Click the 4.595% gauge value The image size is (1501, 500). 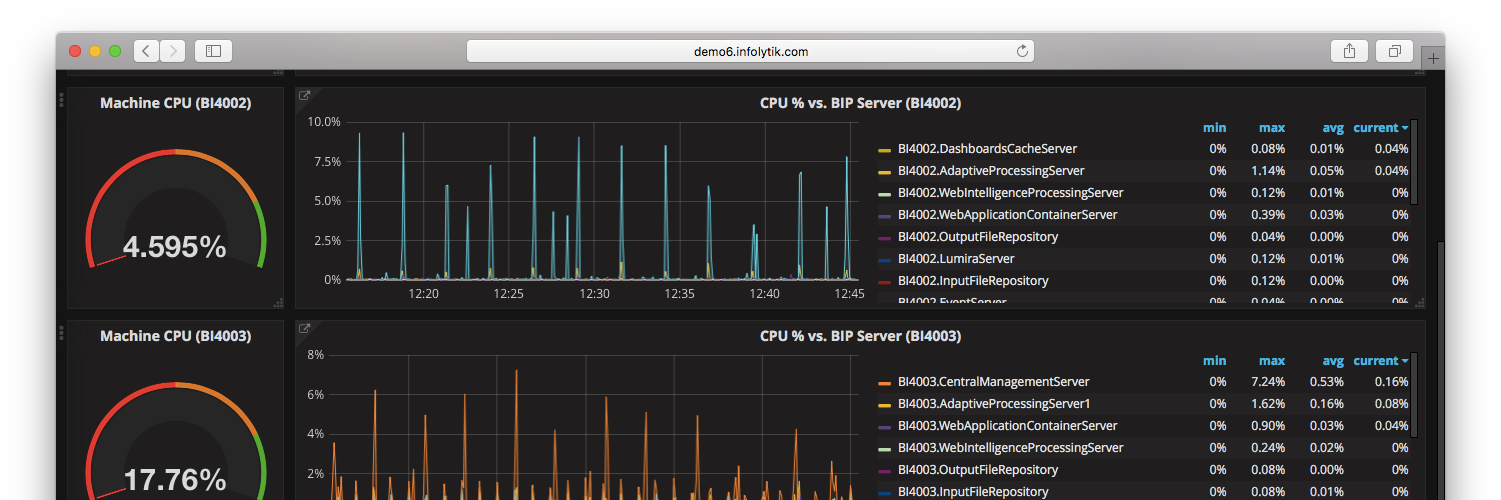click(175, 247)
